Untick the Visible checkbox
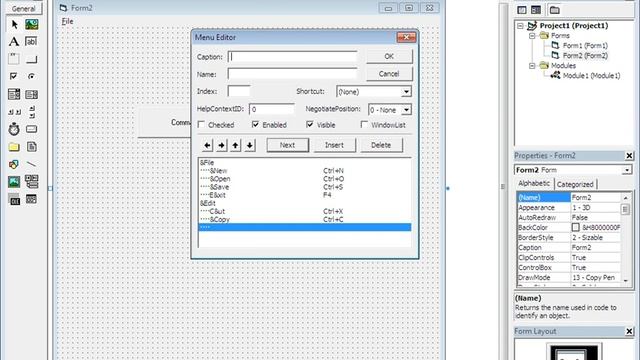640x360 pixels. coord(310,124)
